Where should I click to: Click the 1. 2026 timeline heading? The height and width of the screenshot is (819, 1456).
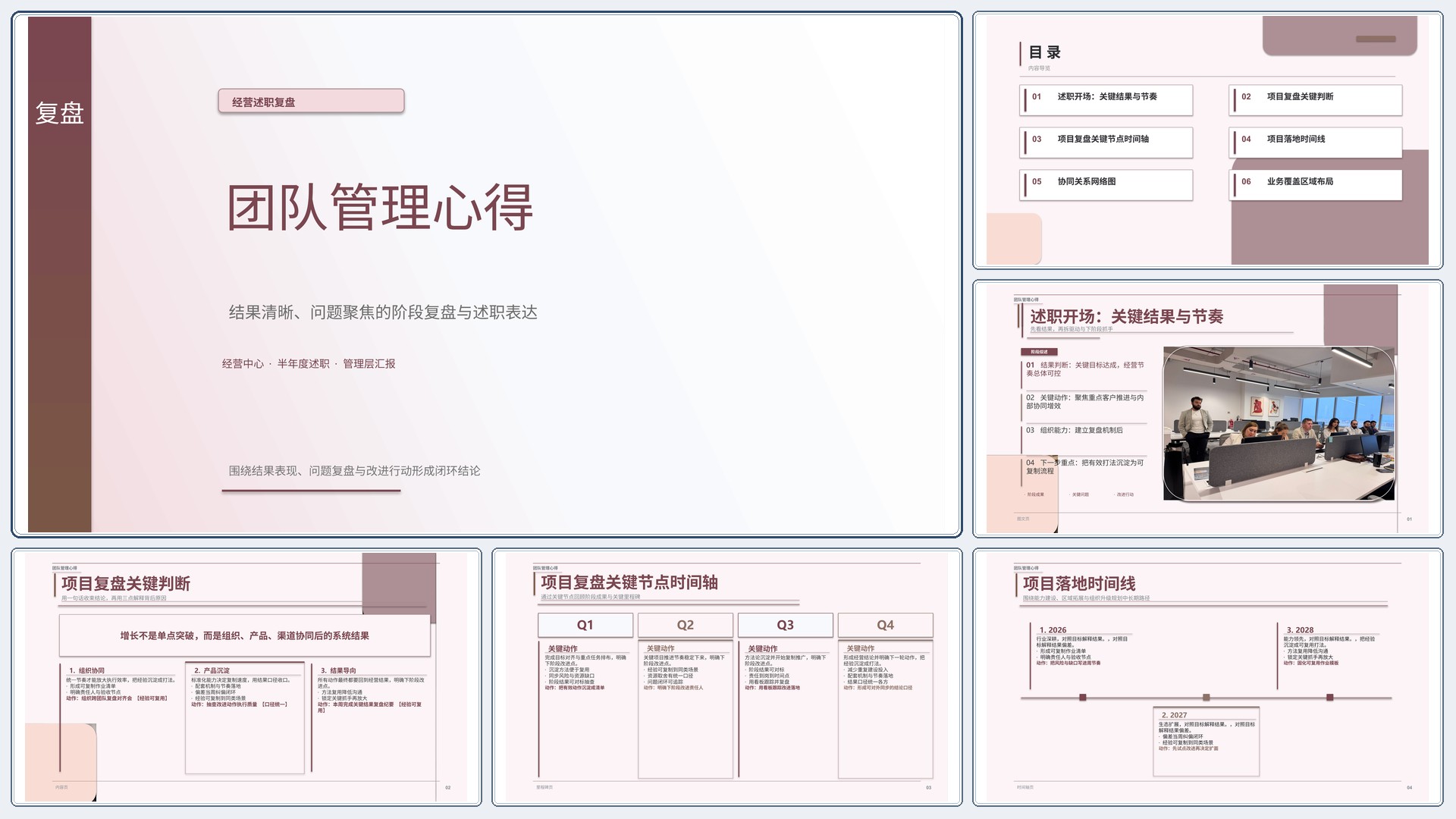pyautogui.click(x=1053, y=630)
